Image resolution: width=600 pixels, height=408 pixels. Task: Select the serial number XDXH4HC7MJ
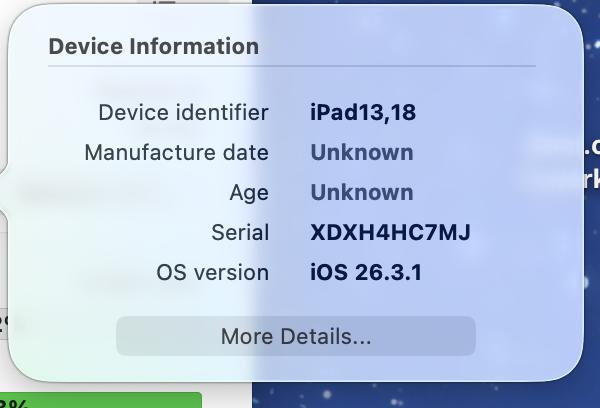tap(390, 232)
